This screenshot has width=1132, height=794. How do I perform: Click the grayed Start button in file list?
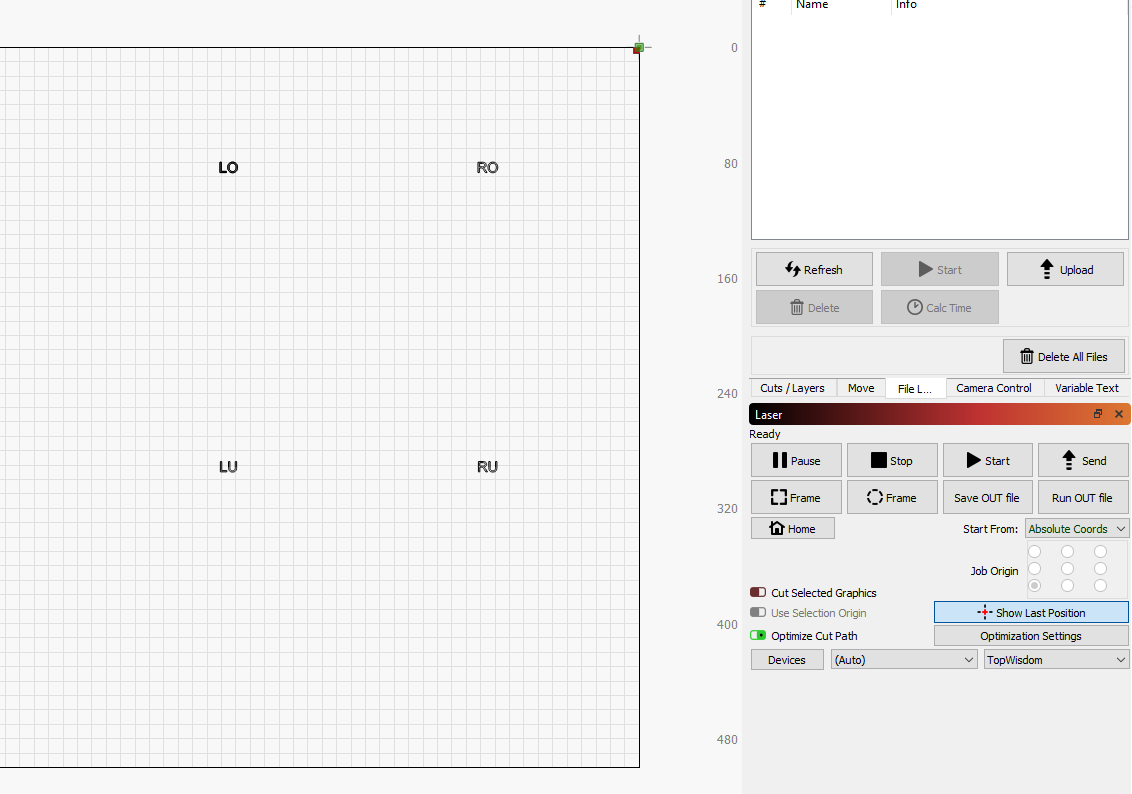tap(939, 269)
